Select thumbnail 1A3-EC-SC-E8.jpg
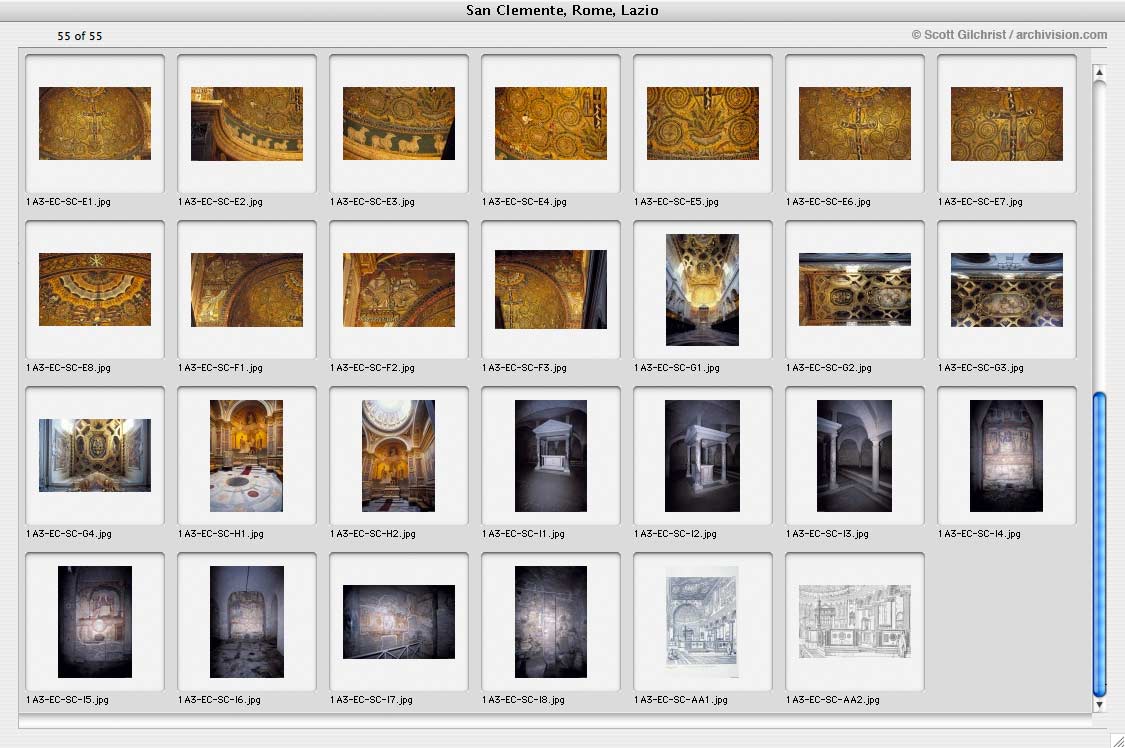The height and width of the screenshot is (748, 1125). click(x=95, y=290)
